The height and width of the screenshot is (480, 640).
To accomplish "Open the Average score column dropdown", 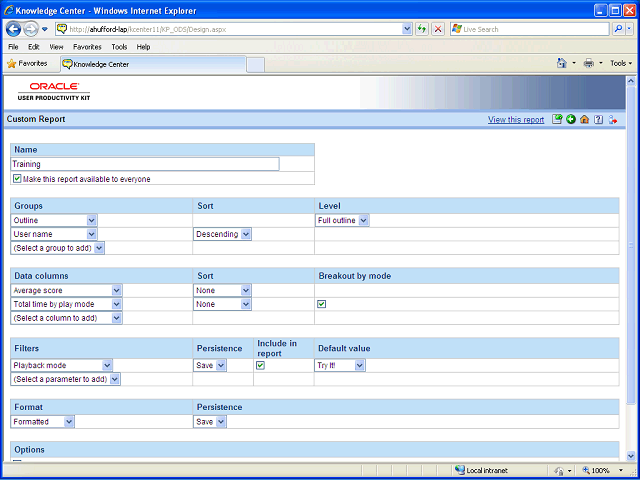I will pyautogui.click(x=67, y=291).
